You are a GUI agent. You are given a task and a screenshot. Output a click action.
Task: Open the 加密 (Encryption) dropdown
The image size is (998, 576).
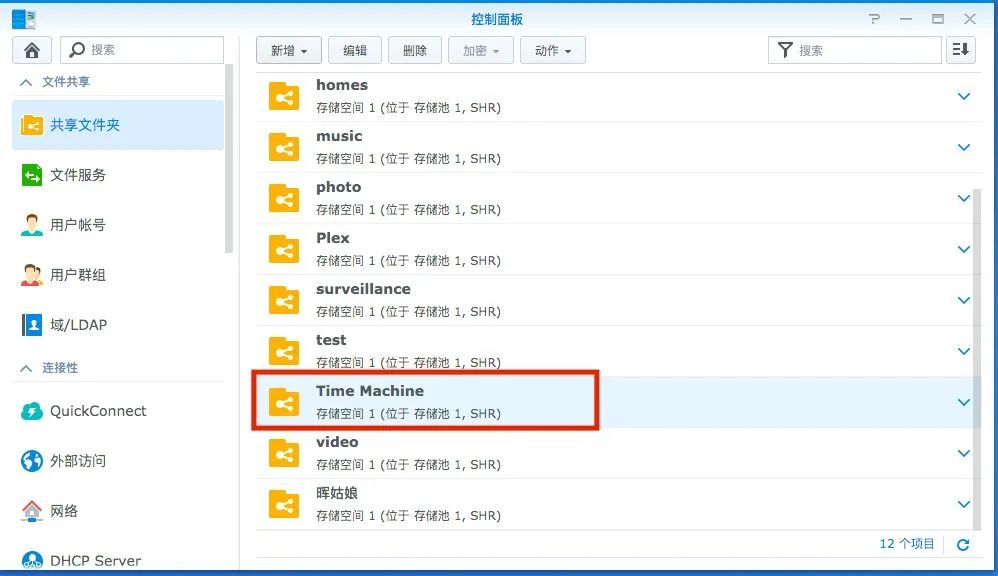coord(481,49)
